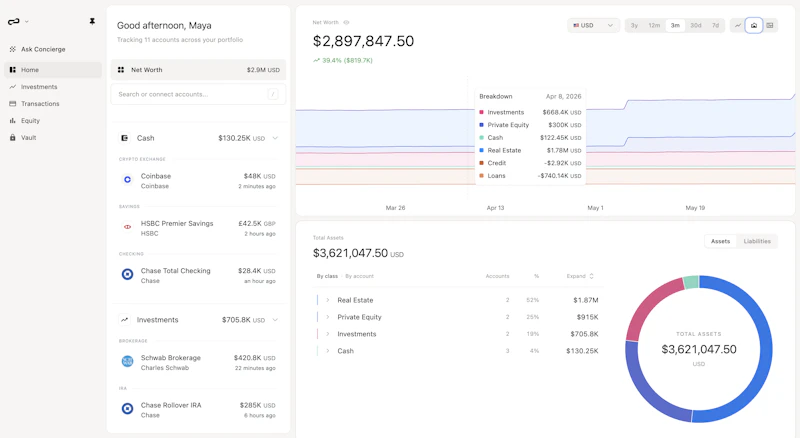Image resolution: width=800 pixels, height=438 pixels.
Task: Click the app logo in the sidebar
Action: point(14,21)
